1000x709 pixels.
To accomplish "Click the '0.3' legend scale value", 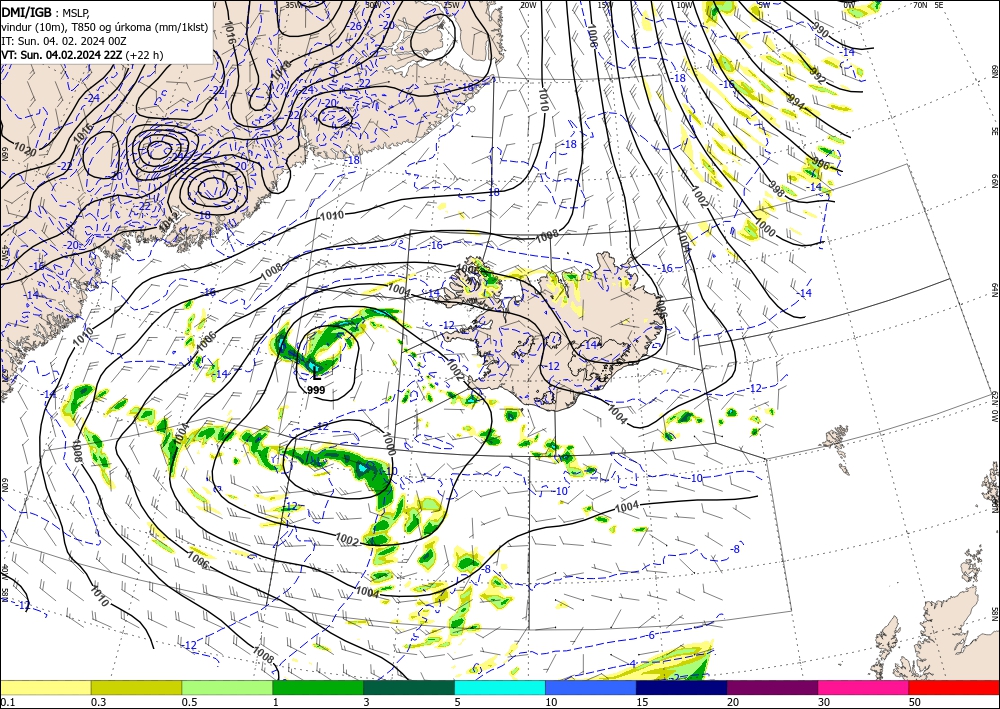I will [x=98, y=702].
